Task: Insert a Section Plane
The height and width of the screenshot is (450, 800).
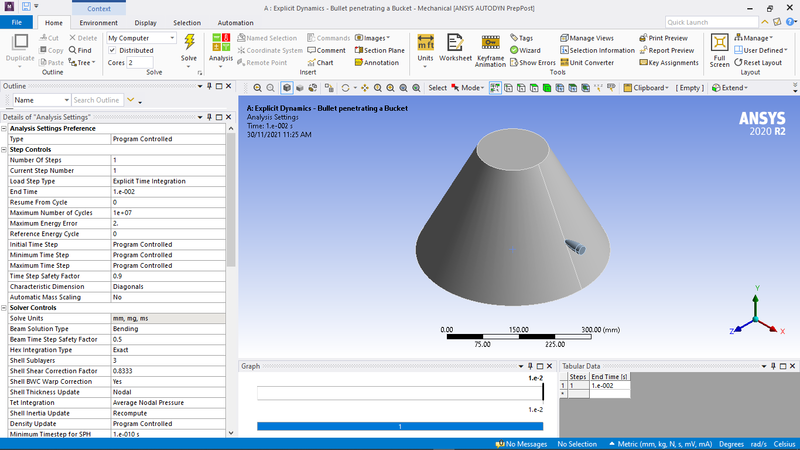Action: pos(380,50)
